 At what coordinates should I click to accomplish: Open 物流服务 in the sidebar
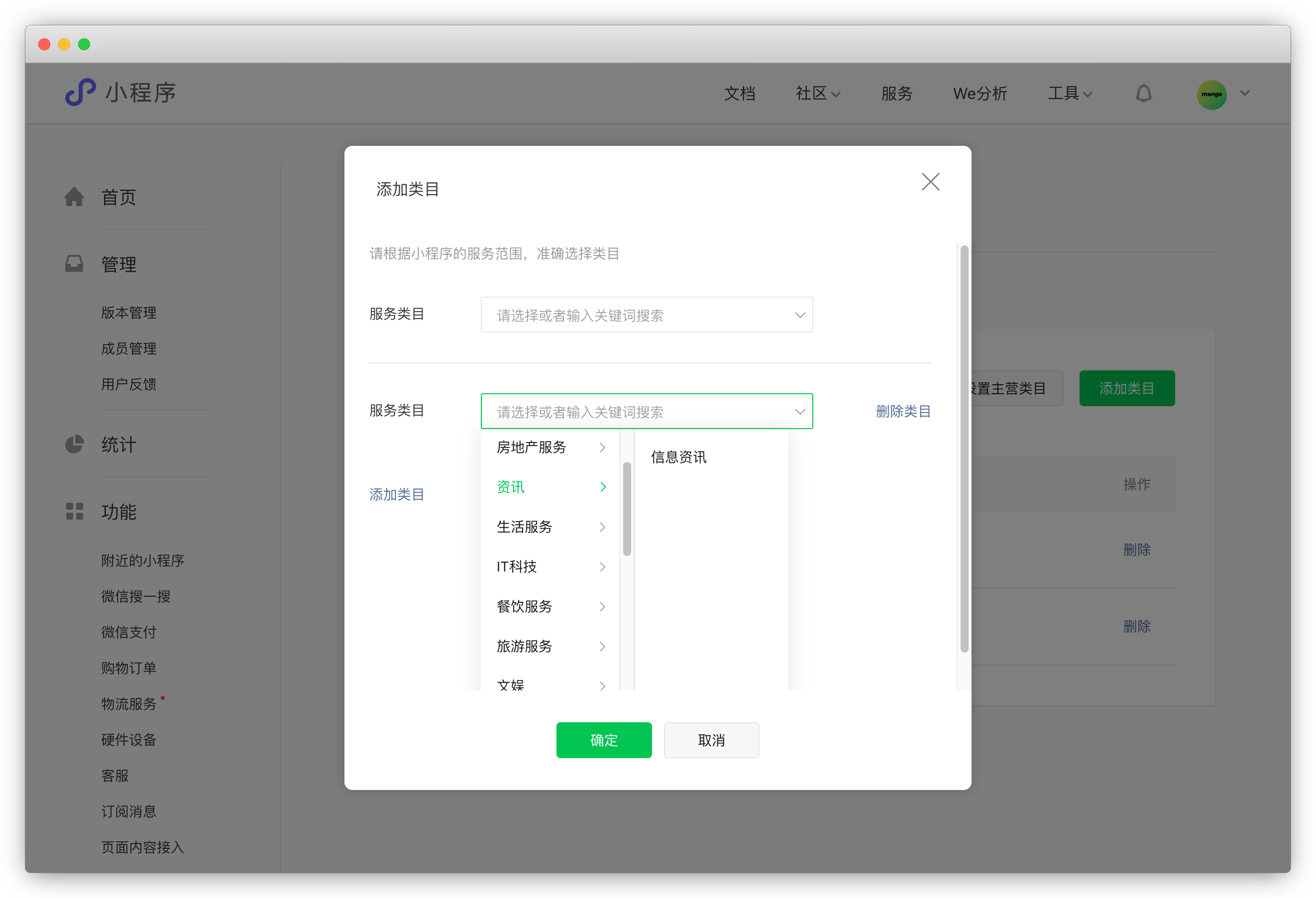tap(128, 704)
